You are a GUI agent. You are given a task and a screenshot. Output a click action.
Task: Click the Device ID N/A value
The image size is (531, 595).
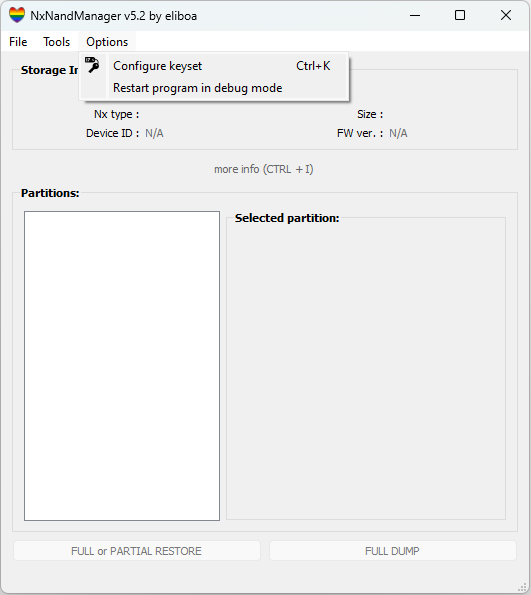154,133
